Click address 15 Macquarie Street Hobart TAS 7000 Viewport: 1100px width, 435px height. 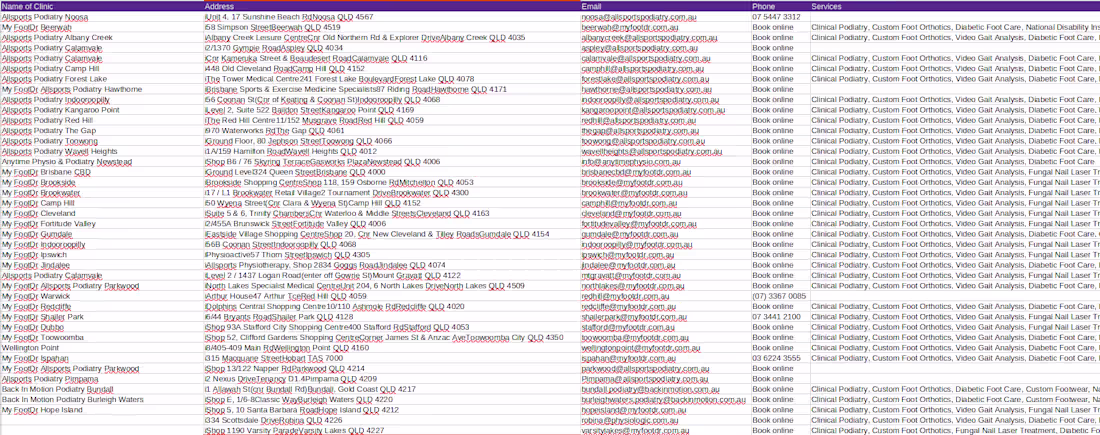tap(392, 358)
